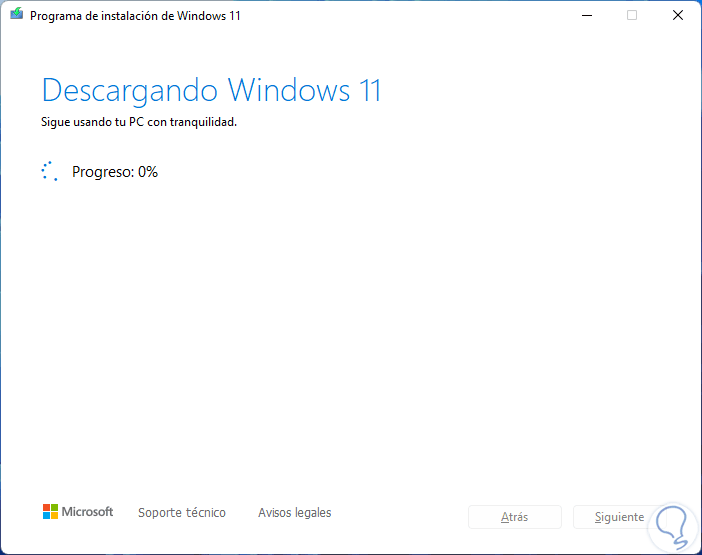Image resolution: width=702 pixels, height=555 pixels.
Task: Click the maximize button in title bar
Action: click(632, 15)
